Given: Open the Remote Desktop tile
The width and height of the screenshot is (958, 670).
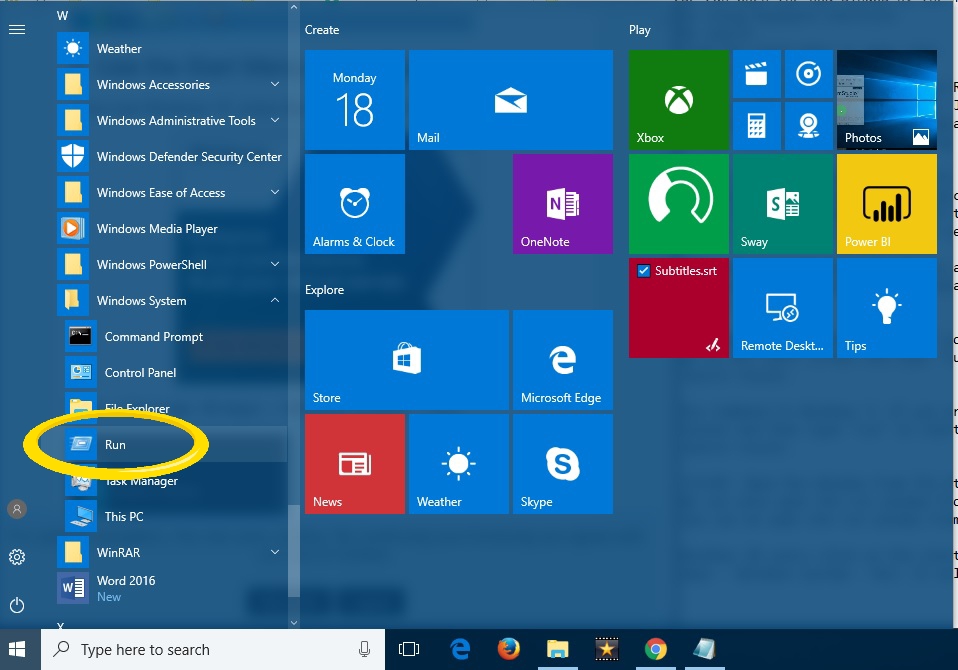Looking at the screenshot, I should (782, 307).
